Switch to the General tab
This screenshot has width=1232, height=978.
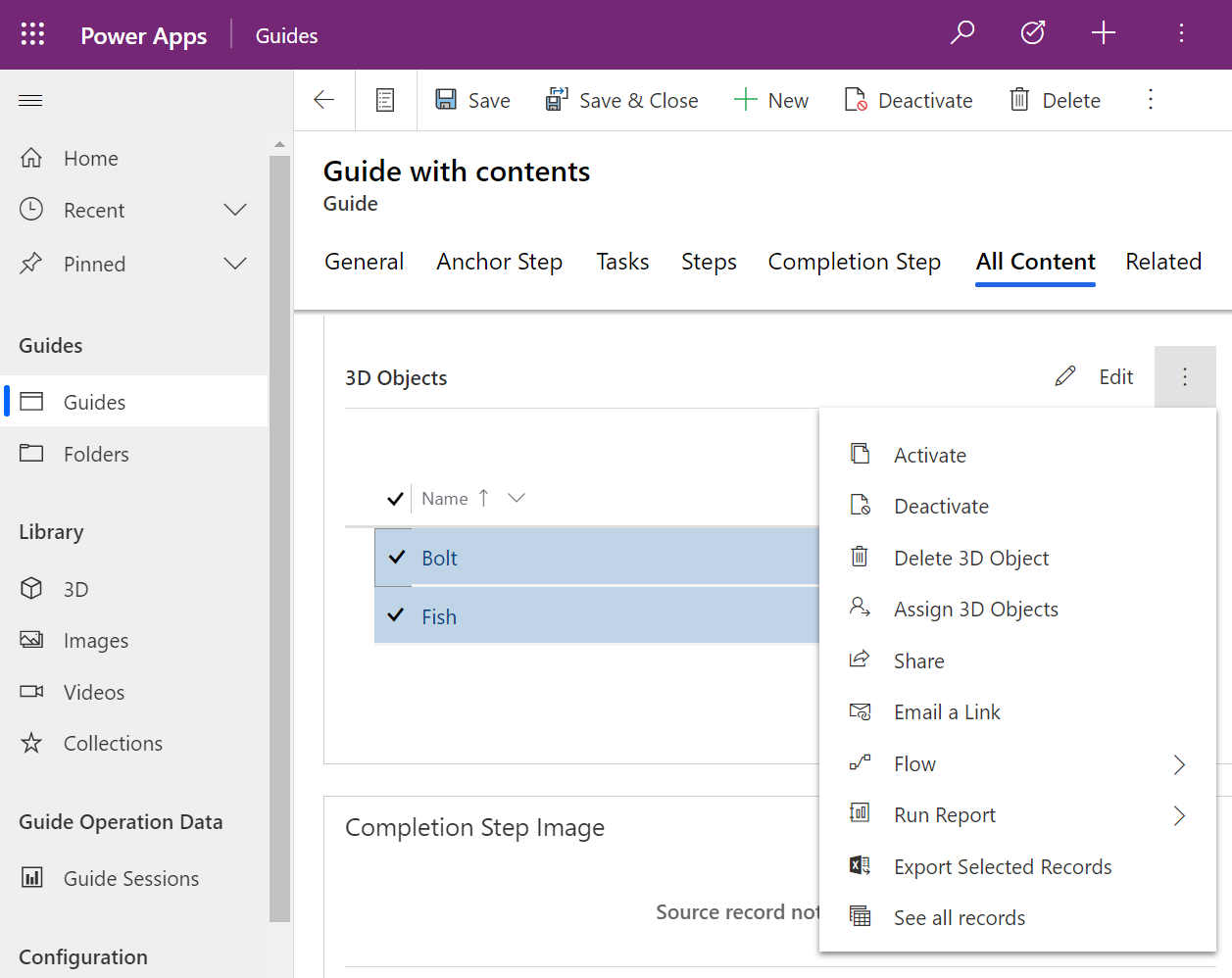[365, 262]
